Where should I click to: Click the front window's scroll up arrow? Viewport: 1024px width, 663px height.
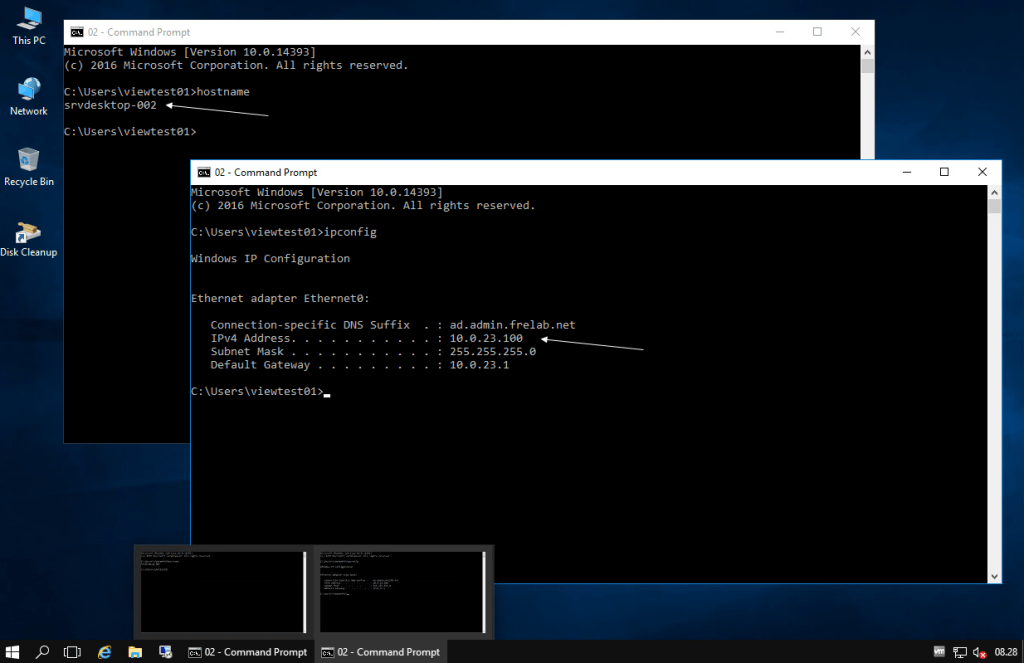coord(994,192)
